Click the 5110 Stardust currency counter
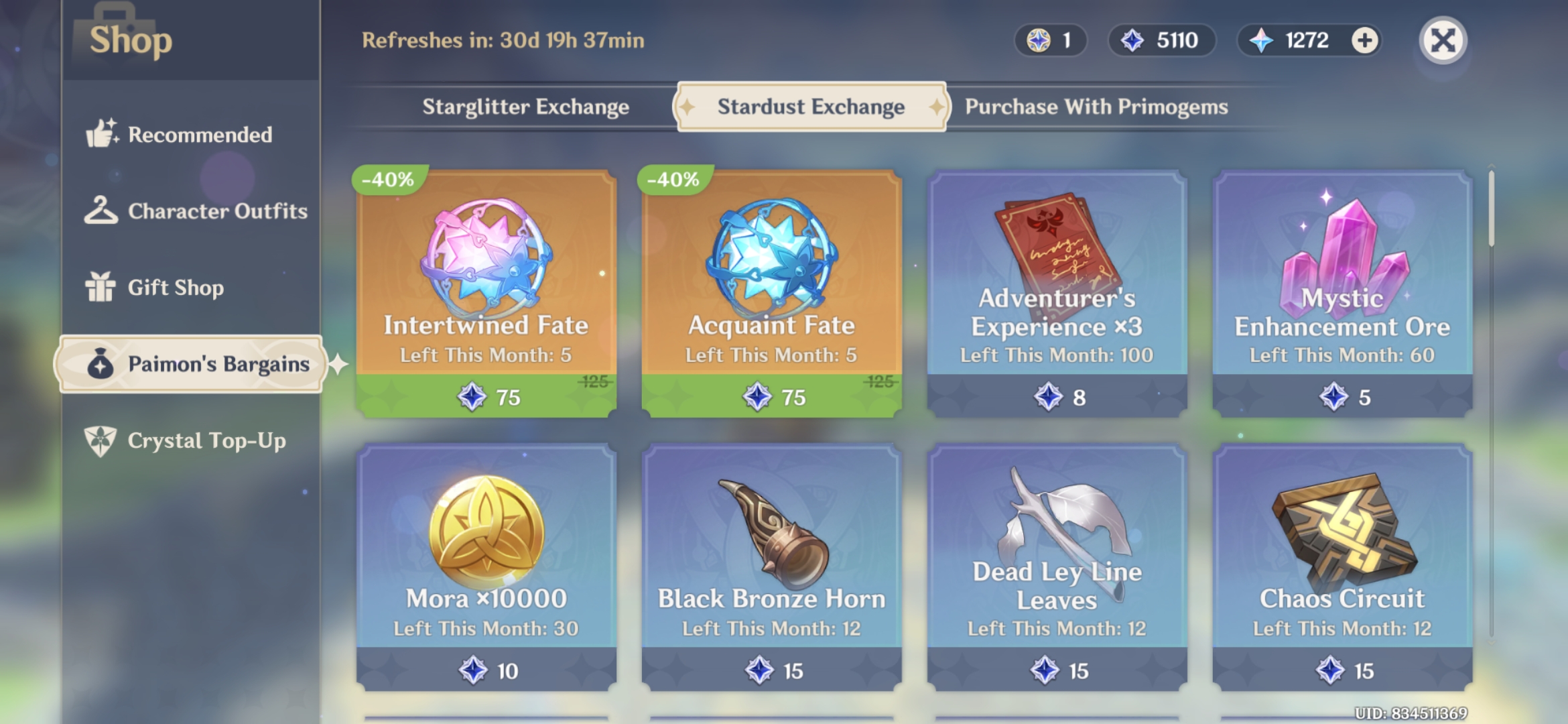The height and width of the screenshot is (724, 1568). (1162, 40)
